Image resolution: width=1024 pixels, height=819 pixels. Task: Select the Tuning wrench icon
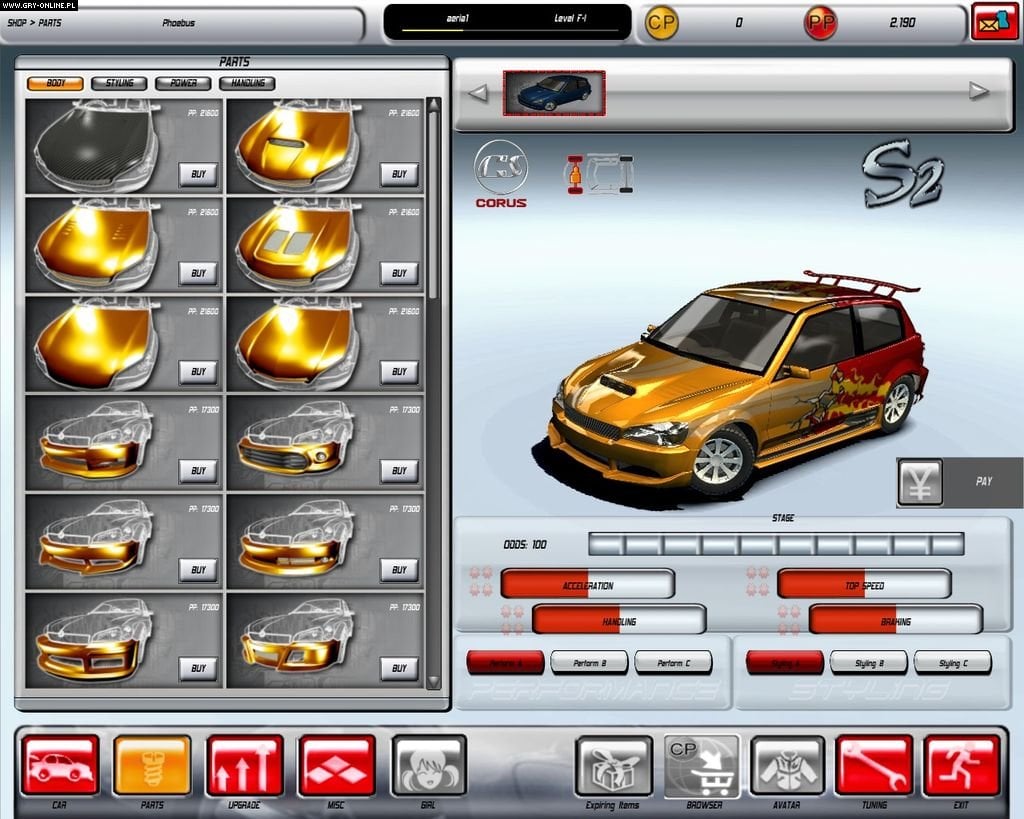(876, 766)
